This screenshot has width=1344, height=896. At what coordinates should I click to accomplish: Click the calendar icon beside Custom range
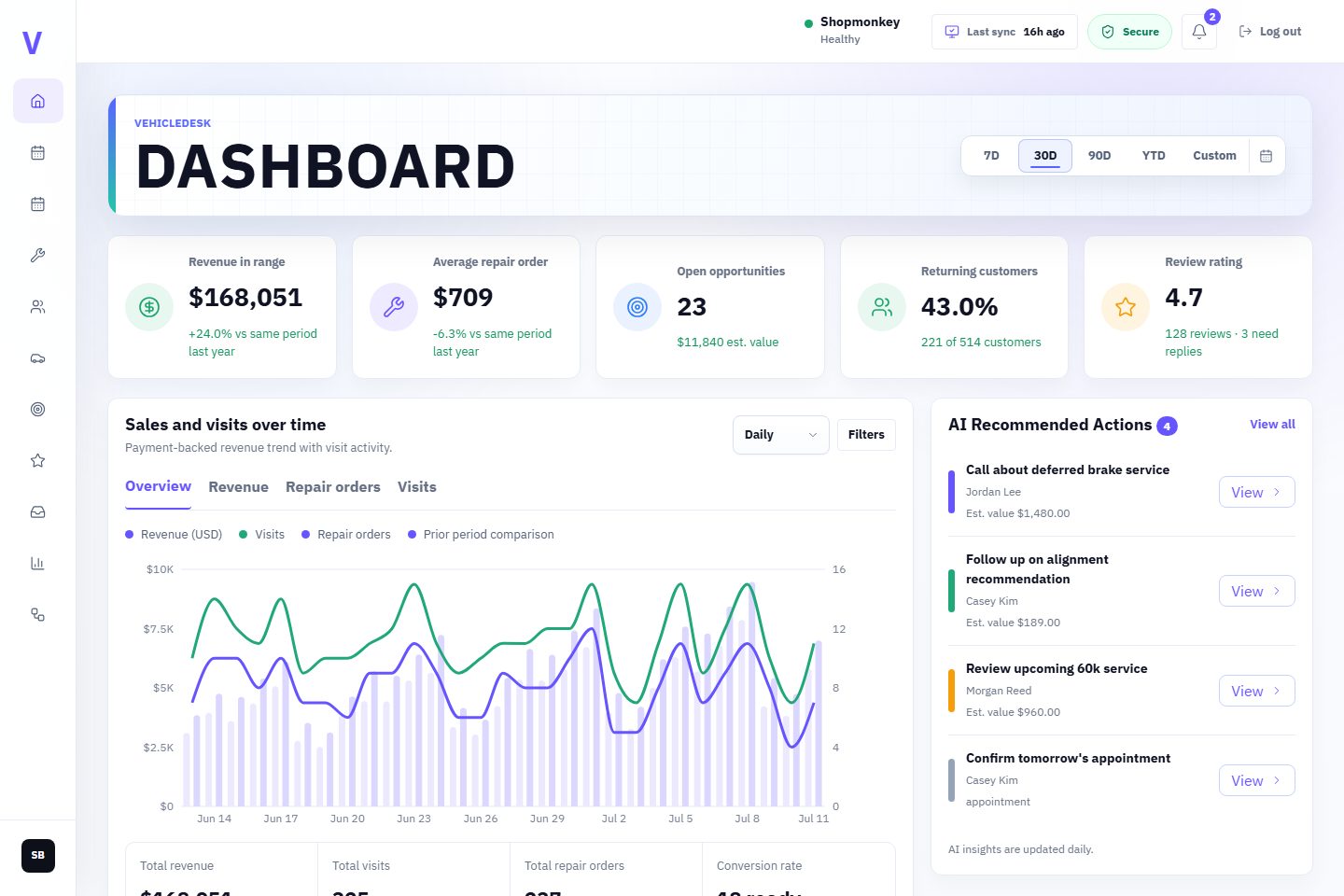coord(1266,156)
